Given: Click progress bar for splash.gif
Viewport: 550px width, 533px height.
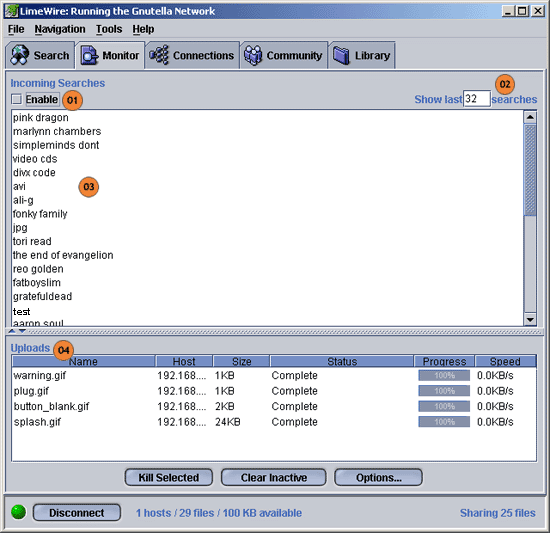Looking at the screenshot, I should (x=444, y=421).
